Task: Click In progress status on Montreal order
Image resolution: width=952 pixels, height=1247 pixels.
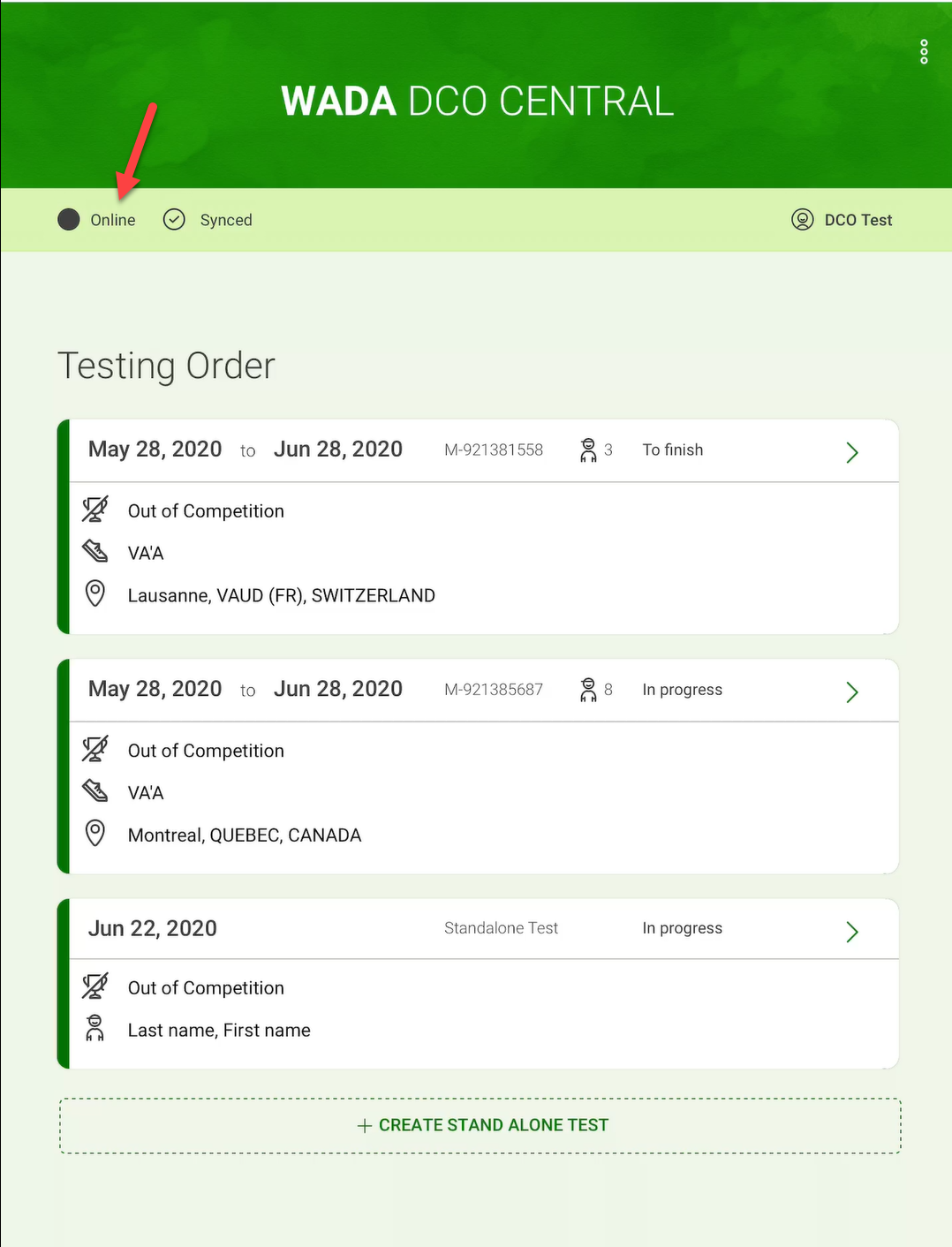Action: [x=683, y=690]
